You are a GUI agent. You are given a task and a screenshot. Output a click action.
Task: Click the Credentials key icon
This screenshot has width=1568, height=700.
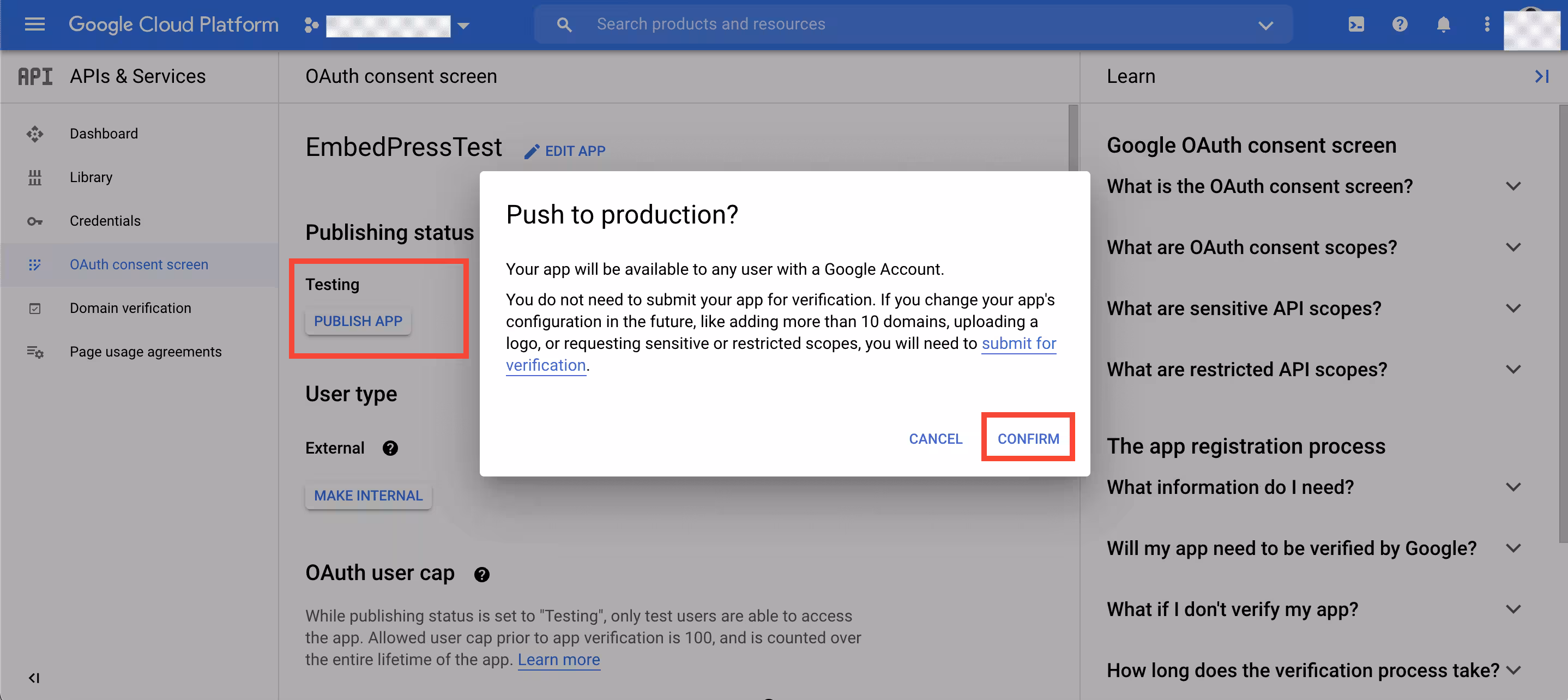point(35,221)
